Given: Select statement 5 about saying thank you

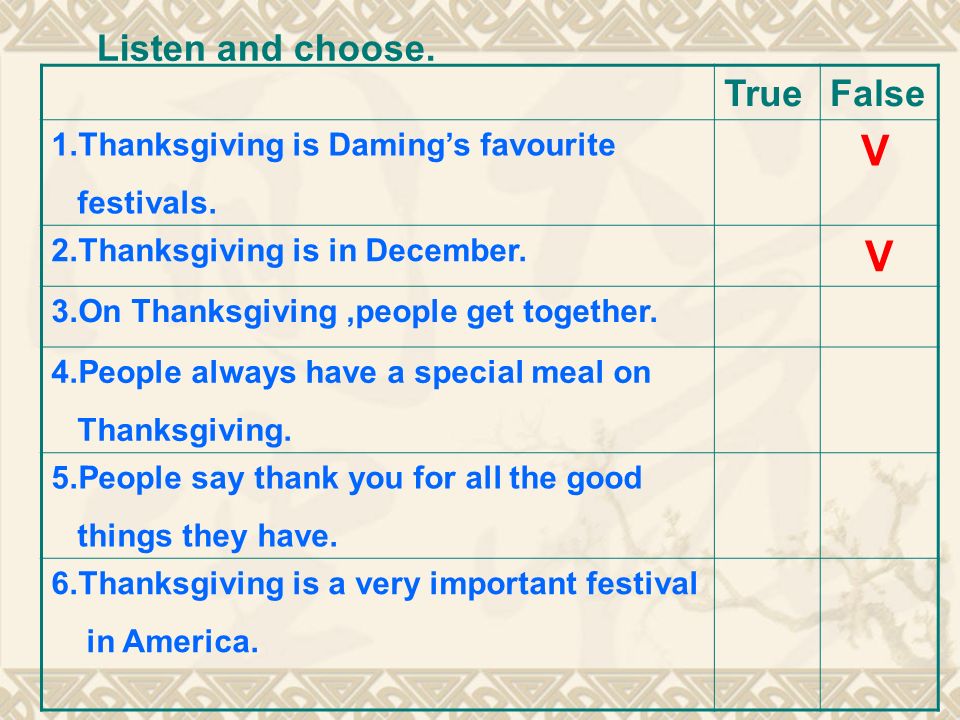Looking at the screenshot, I should pyautogui.click(x=347, y=507).
